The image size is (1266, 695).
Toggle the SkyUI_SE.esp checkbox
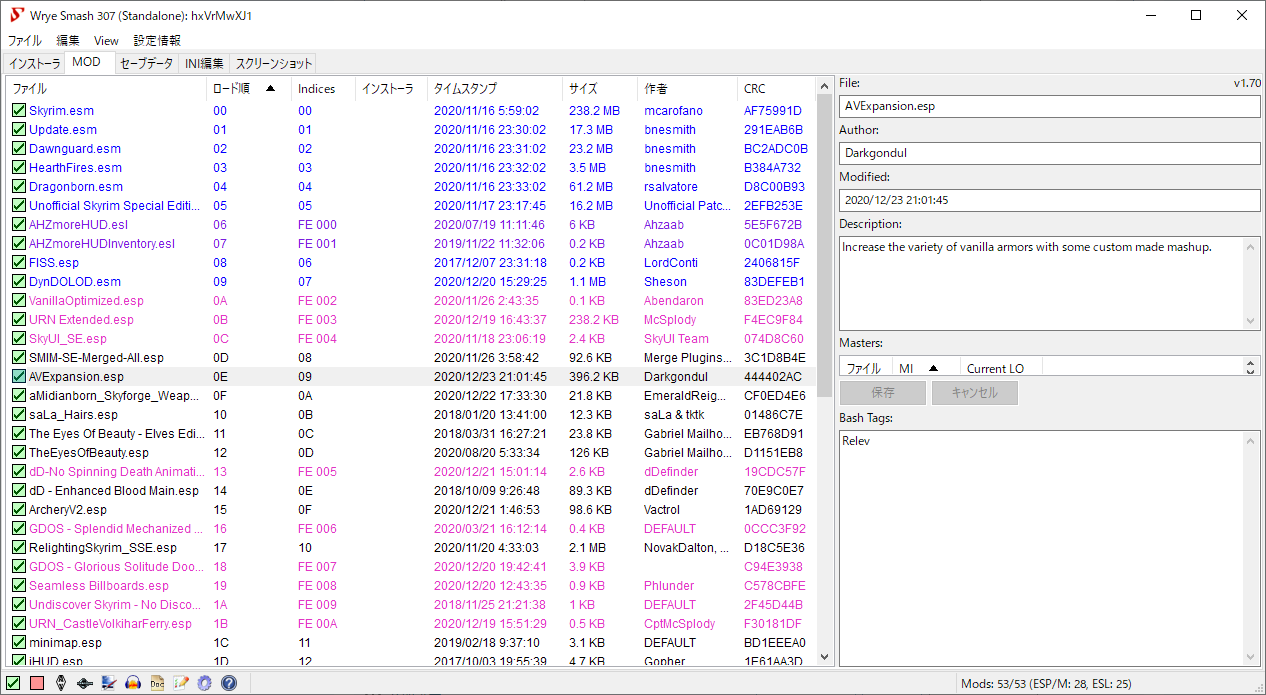pyautogui.click(x=18, y=339)
